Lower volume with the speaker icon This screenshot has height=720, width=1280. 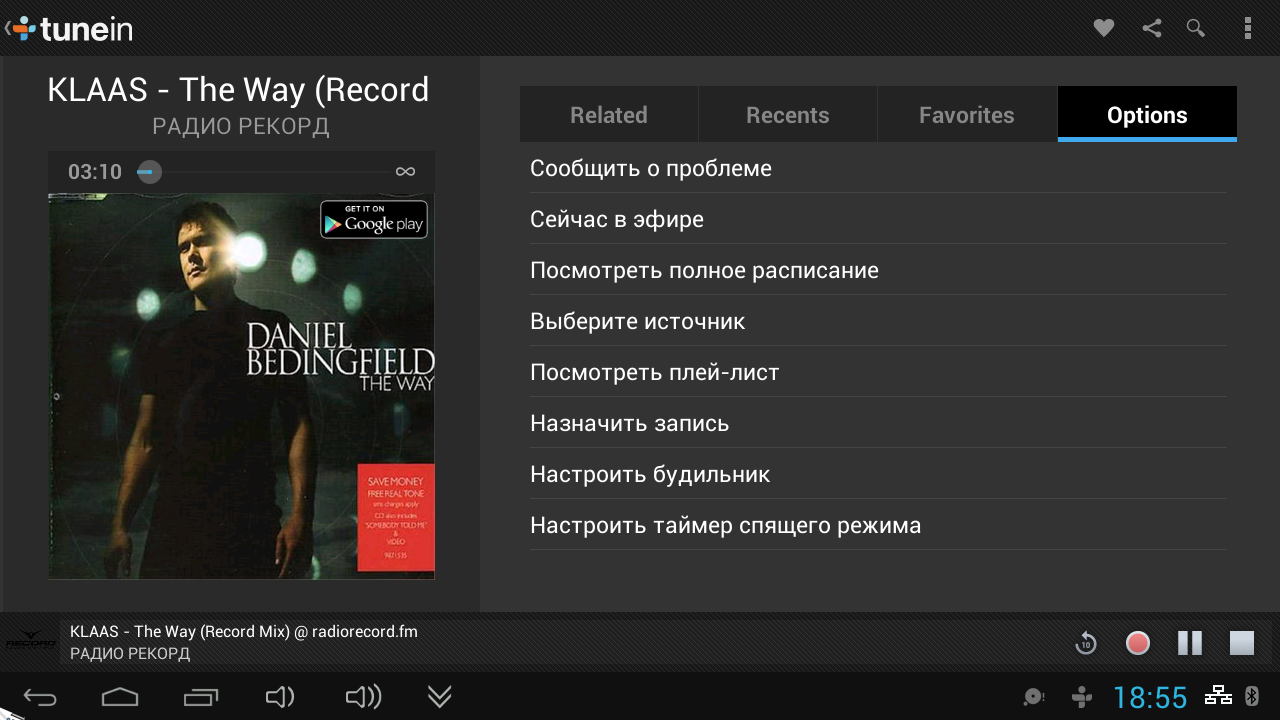tap(279, 697)
